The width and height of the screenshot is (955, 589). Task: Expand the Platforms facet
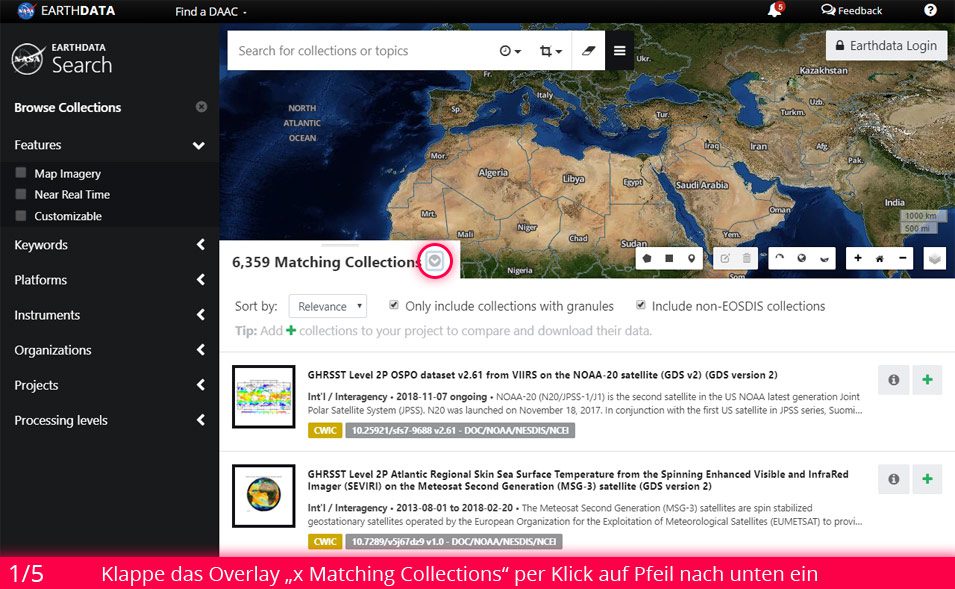[110, 280]
